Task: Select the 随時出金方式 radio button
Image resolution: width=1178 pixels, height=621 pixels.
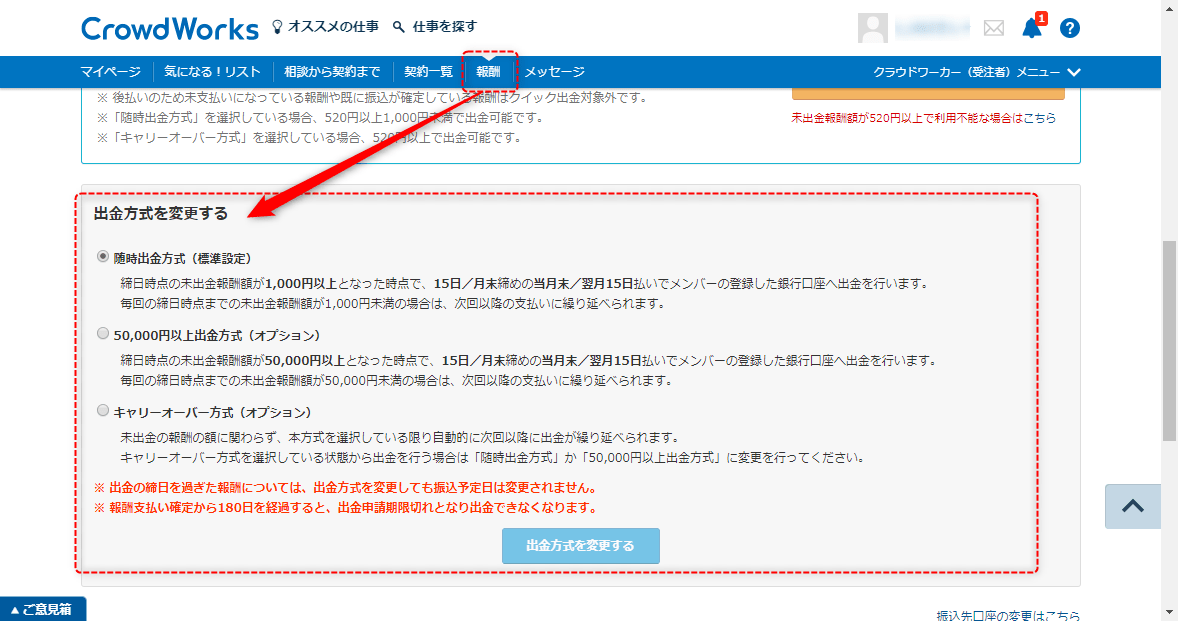Action: 103,257
